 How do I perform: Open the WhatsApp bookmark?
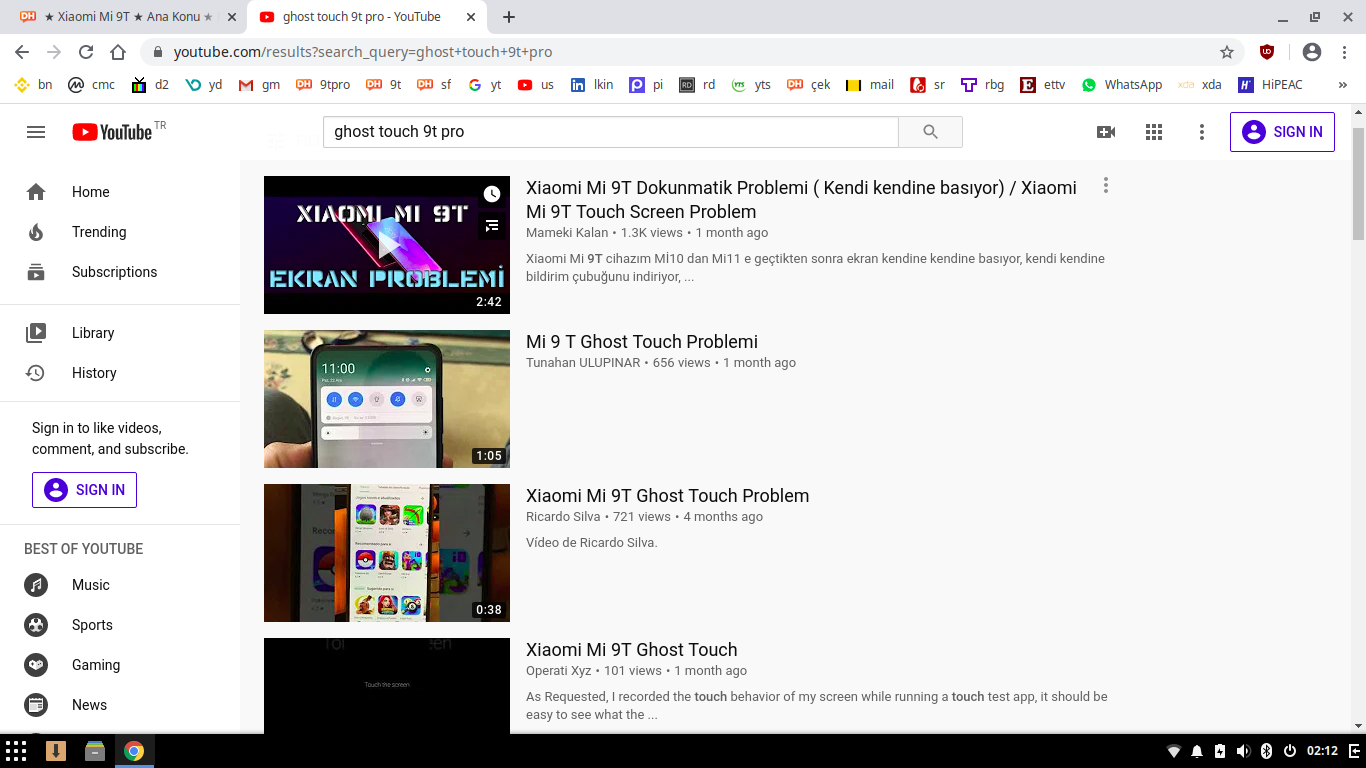(1122, 85)
